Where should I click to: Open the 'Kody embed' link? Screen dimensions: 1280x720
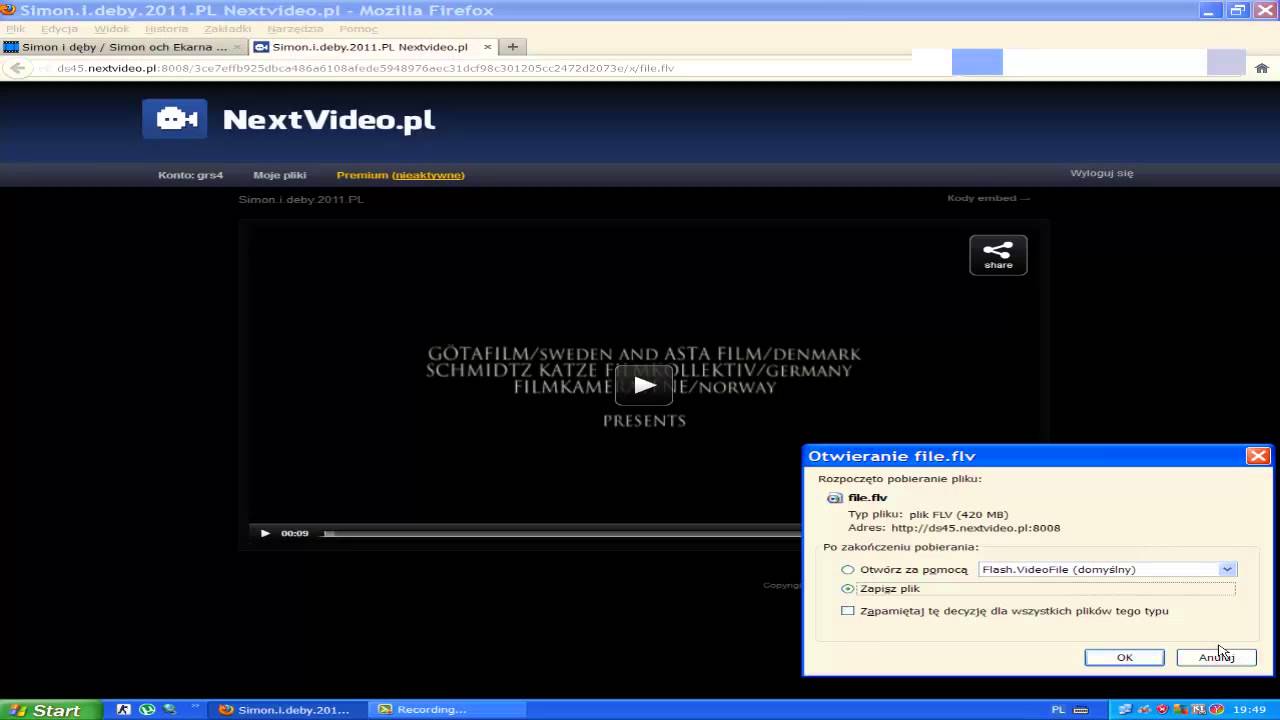pyautogui.click(x=988, y=198)
